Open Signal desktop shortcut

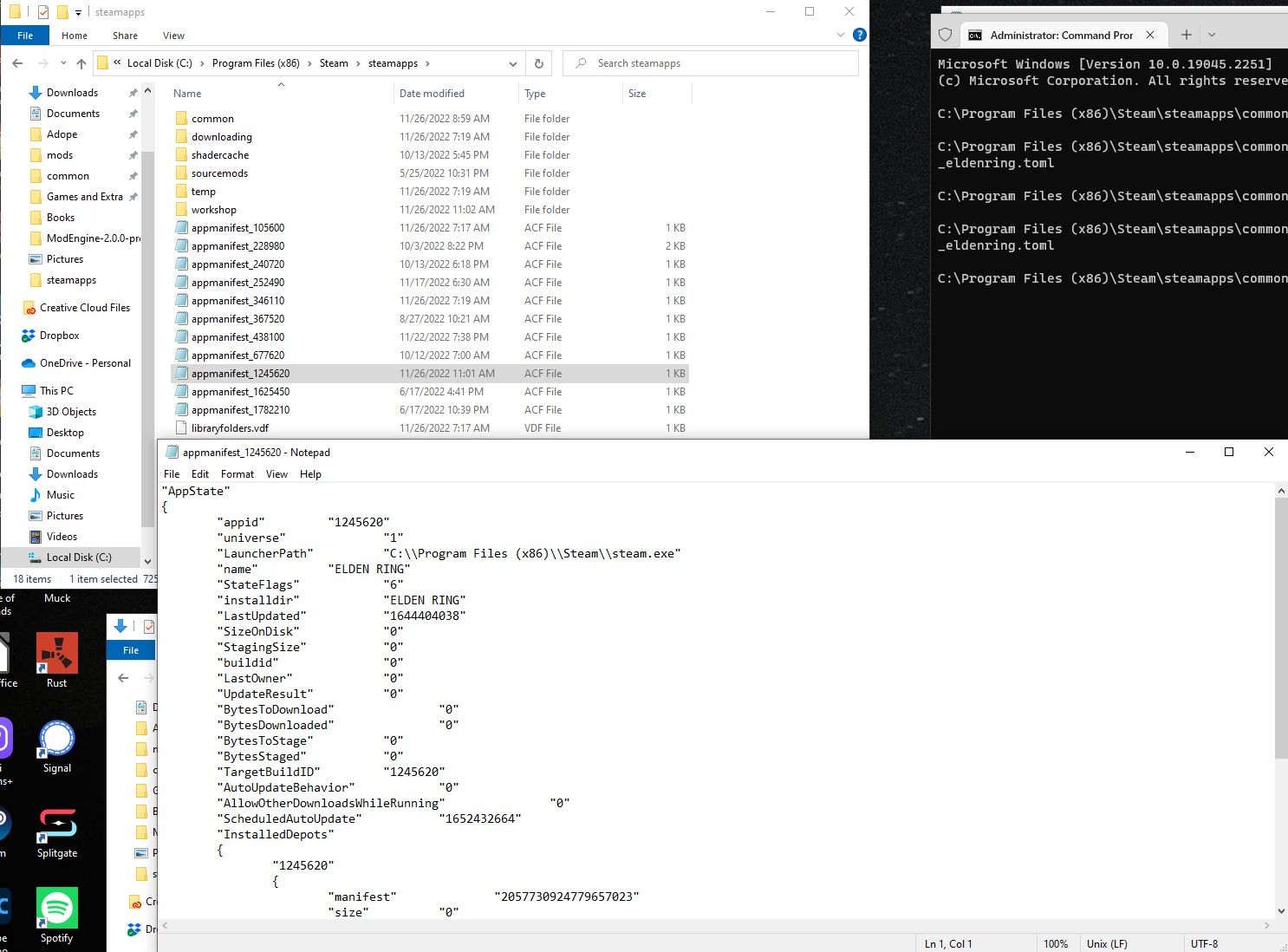coord(57,747)
